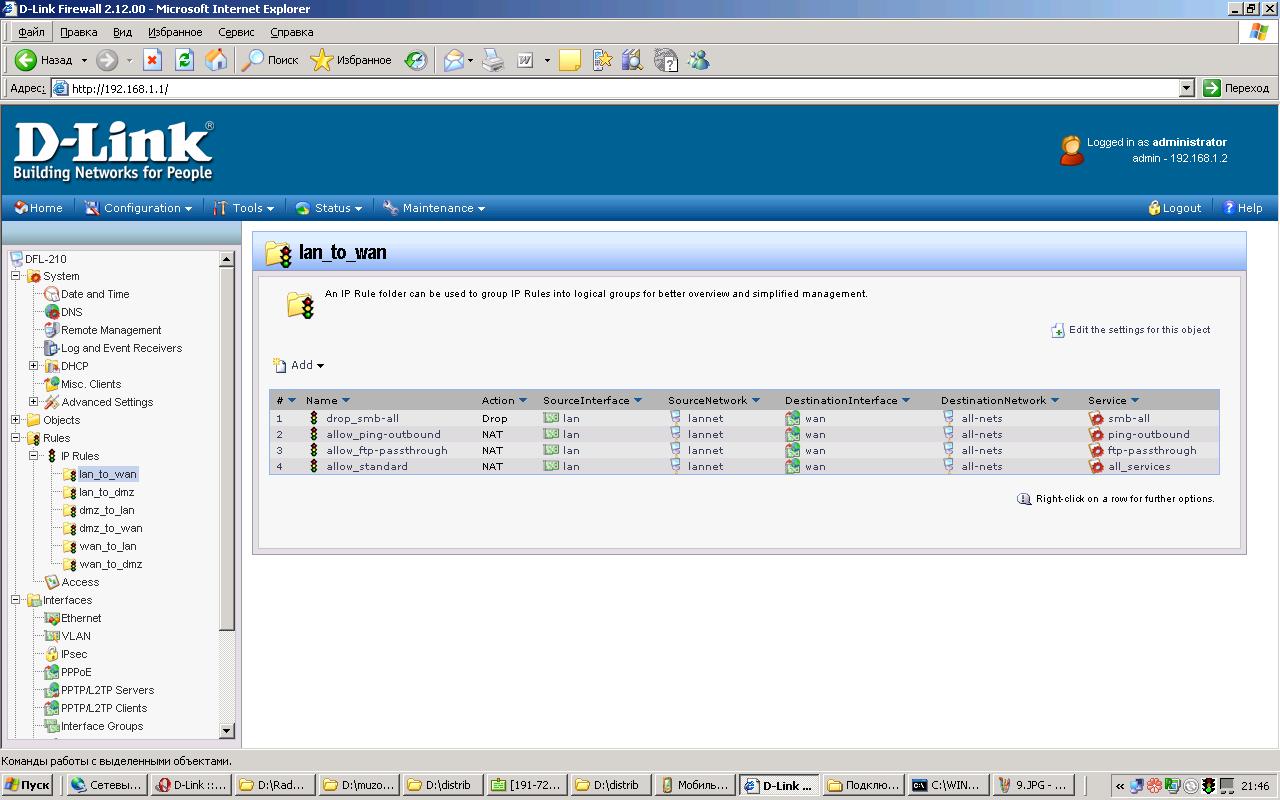Click the Access rules icon
This screenshot has width=1280, height=800.
tap(52, 582)
